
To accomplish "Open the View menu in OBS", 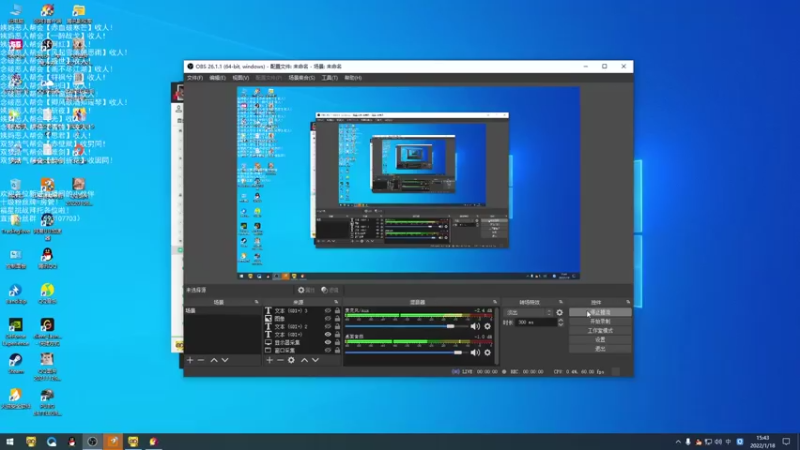I will coord(240,78).
